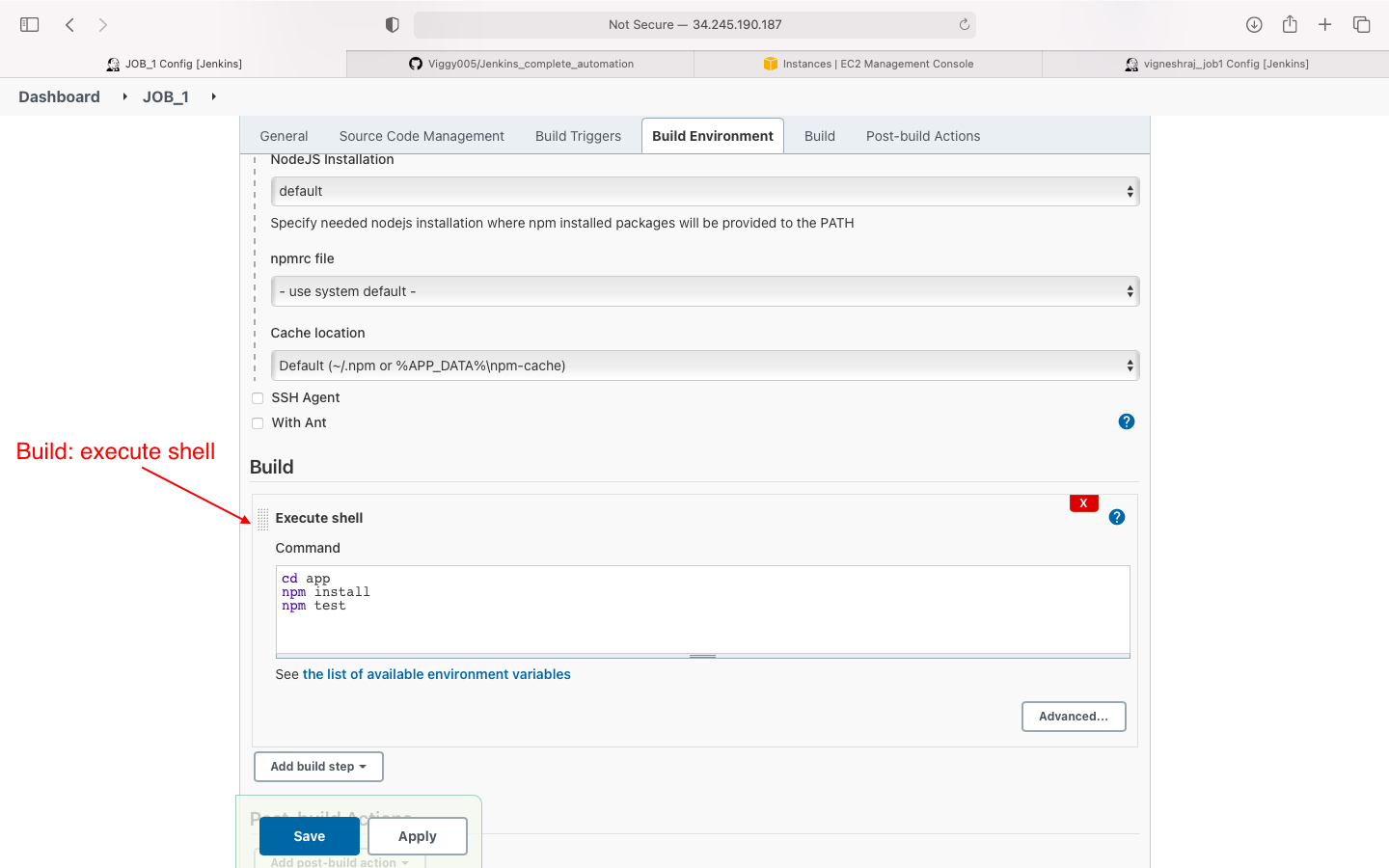Switch to the vigneshraj_job1 Config browser tab
This screenshot has width=1389, height=868.
[1215, 64]
